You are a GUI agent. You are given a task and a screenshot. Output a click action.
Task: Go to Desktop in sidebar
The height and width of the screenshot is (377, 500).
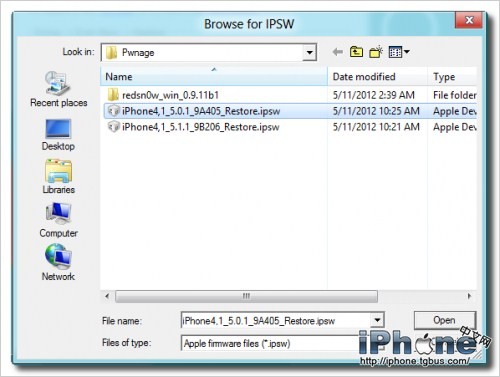(x=58, y=135)
